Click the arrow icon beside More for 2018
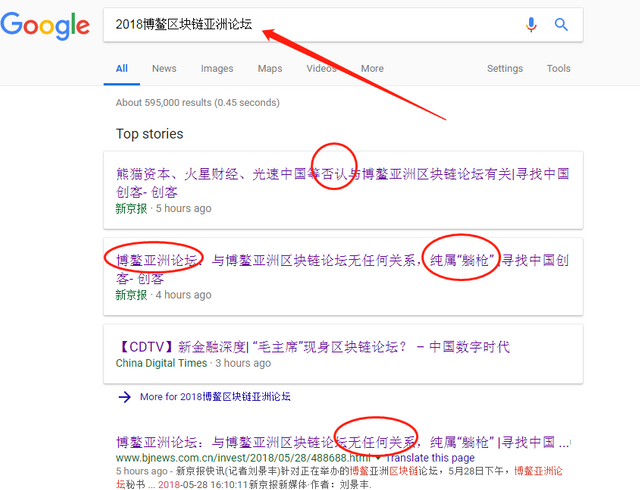The height and width of the screenshot is (490, 640). [x=124, y=397]
